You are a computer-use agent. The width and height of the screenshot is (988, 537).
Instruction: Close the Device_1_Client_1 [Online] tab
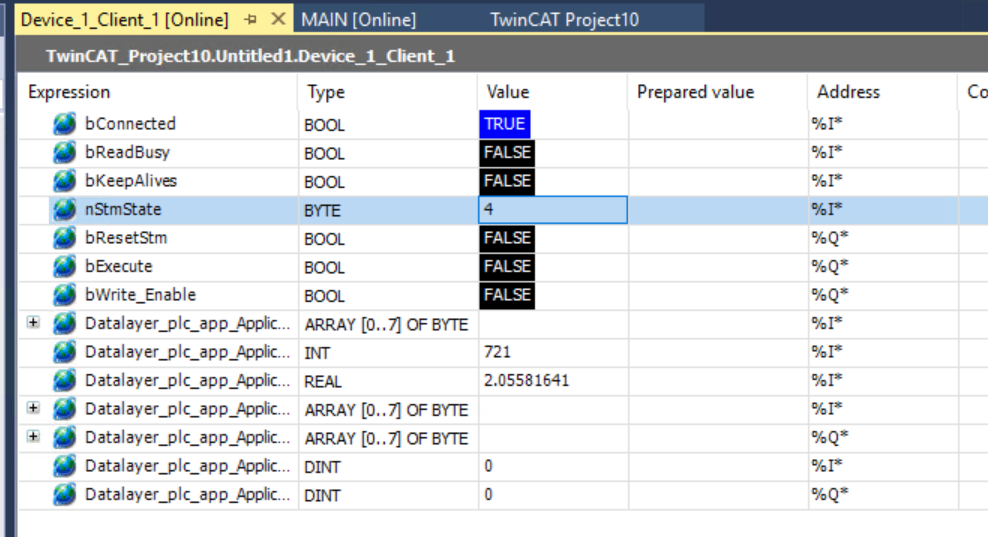tap(278, 20)
